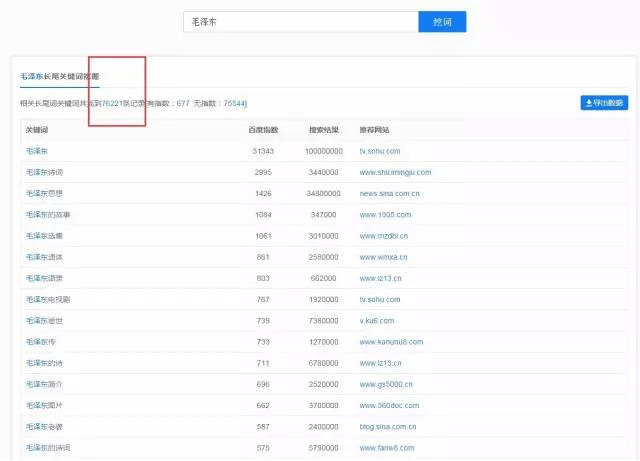Visit the www.1905.com recommended site
This screenshot has width=640, height=461.
[384, 214]
